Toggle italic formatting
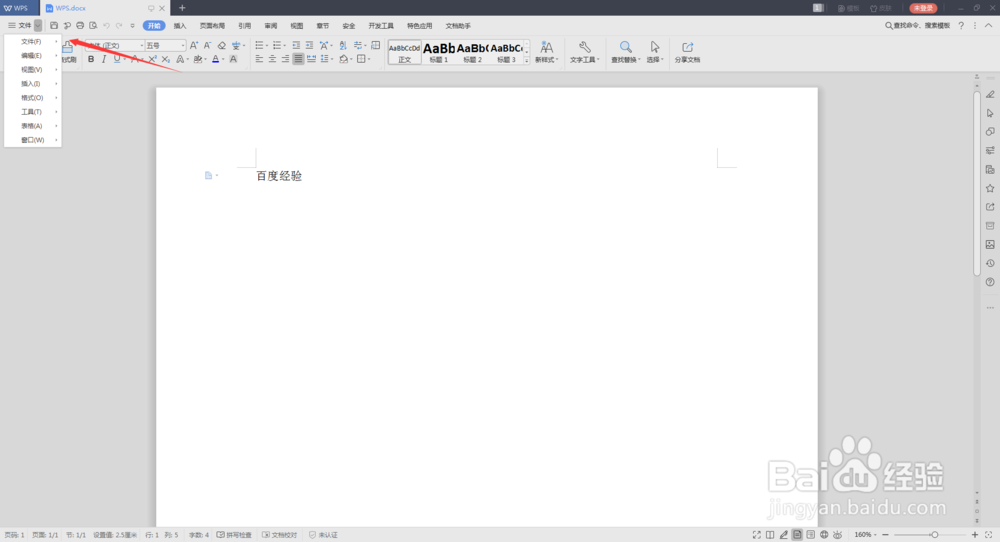Image resolution: width=1000 pixels, height=542 pixels. pos(104,59)
